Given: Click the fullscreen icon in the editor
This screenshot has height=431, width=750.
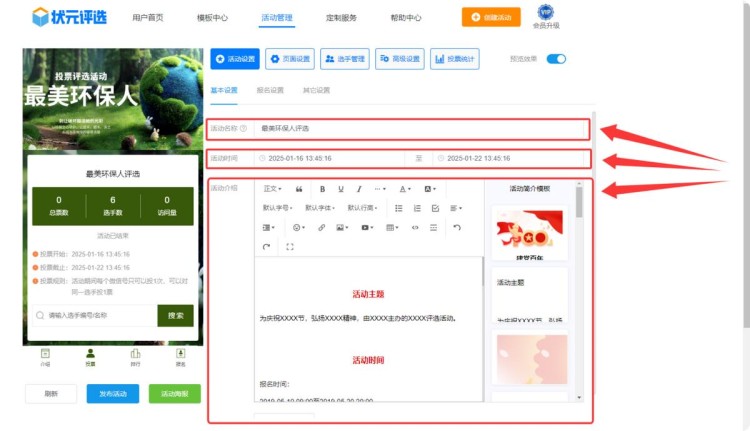Looking at the screenshot, I should coord(290,246).
